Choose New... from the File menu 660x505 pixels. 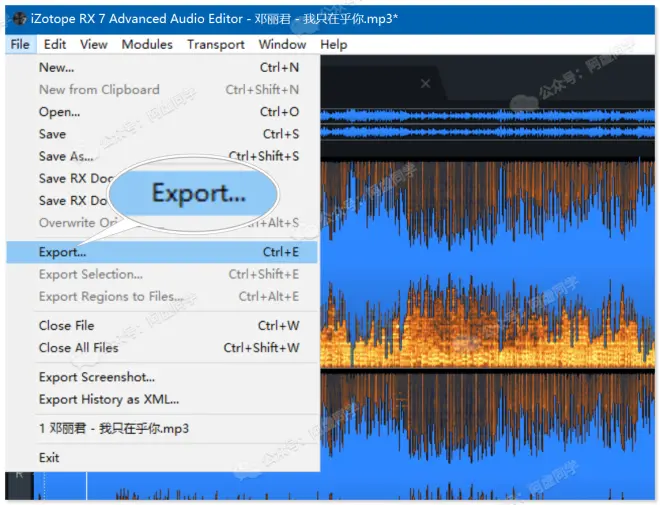click(56, 68)
